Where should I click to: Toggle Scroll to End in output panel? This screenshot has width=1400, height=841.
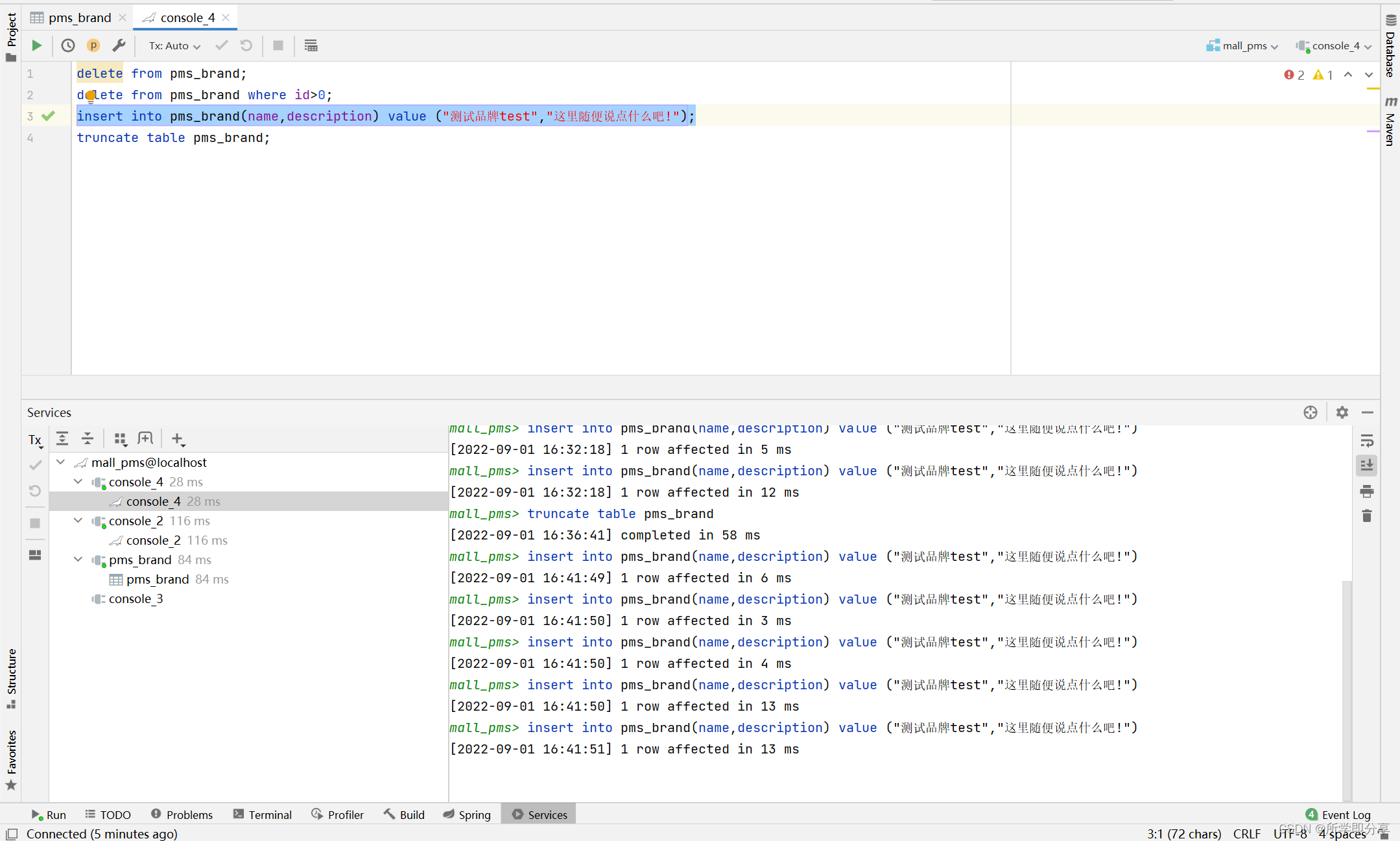1368,465
